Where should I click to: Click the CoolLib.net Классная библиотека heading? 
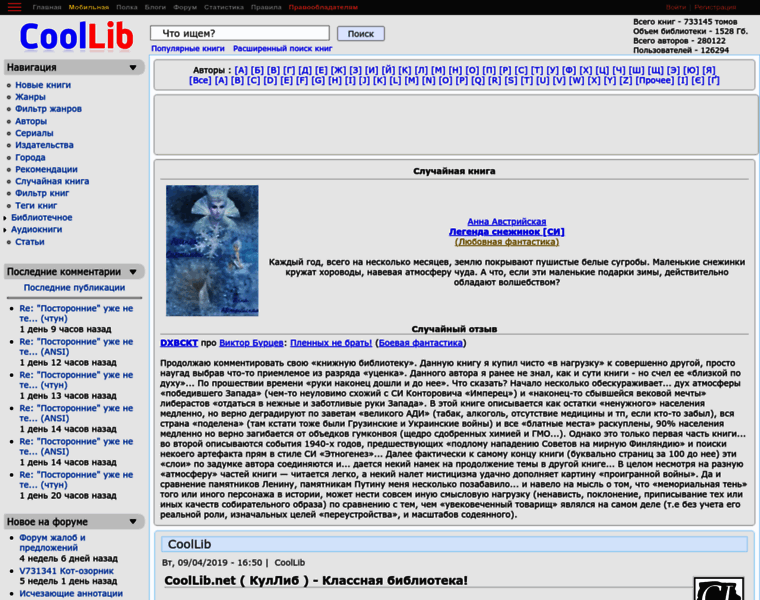tap(316, 581)
